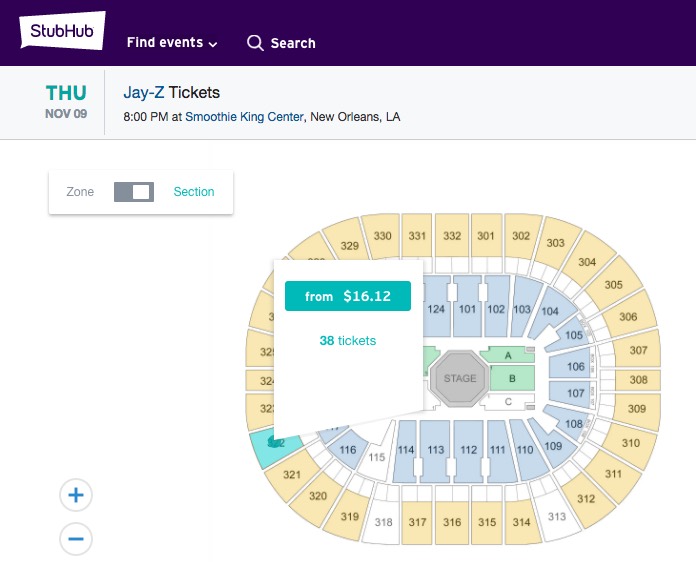Screen dimensions: 696x562
Task: Click the from $16.12 price button
Action: pos(348,296)
